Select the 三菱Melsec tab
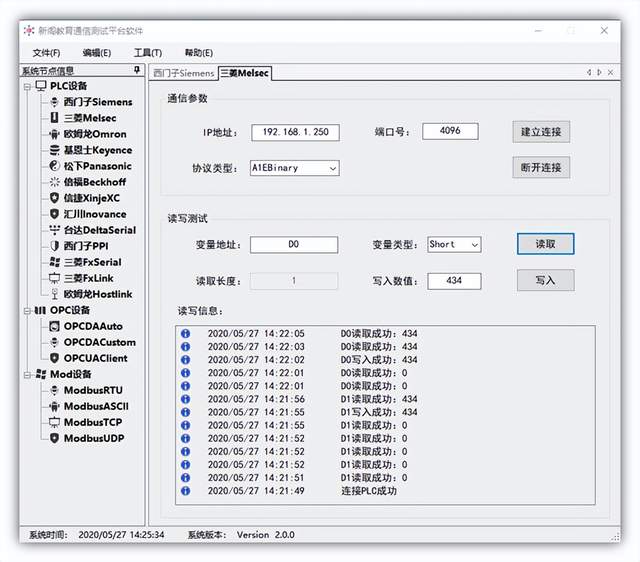640x562 pixels. coord(244,73)
